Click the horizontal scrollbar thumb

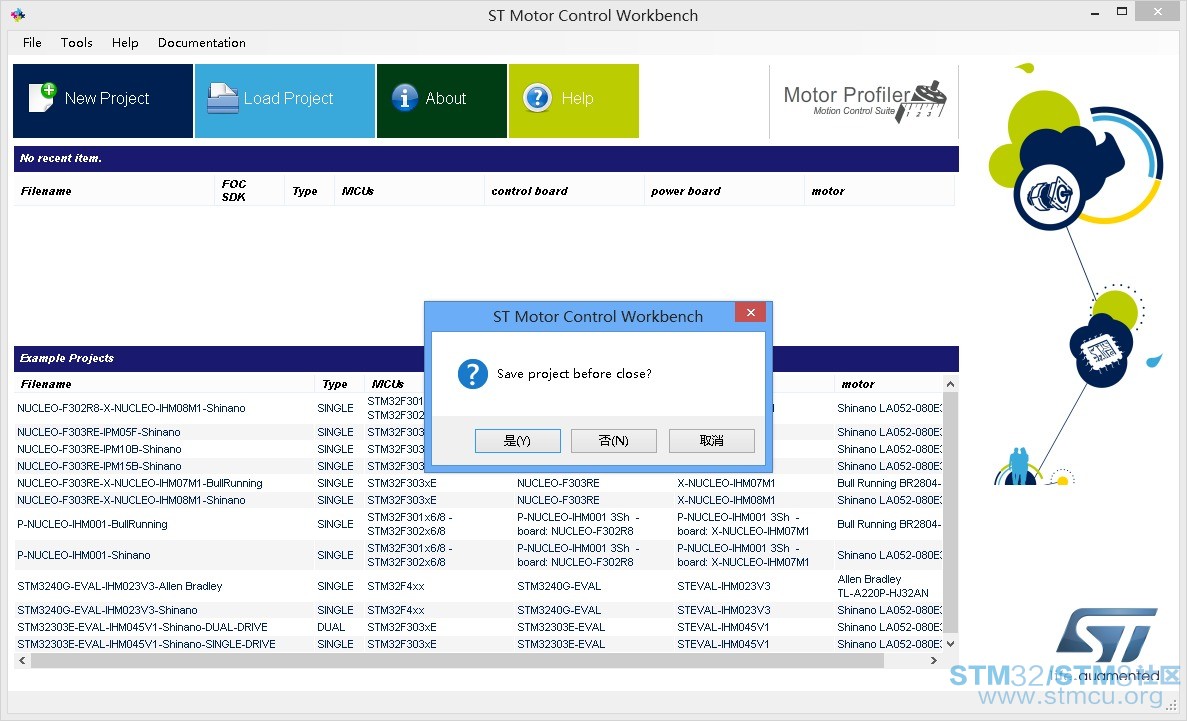pyautogui.click(x=457, y=660)
